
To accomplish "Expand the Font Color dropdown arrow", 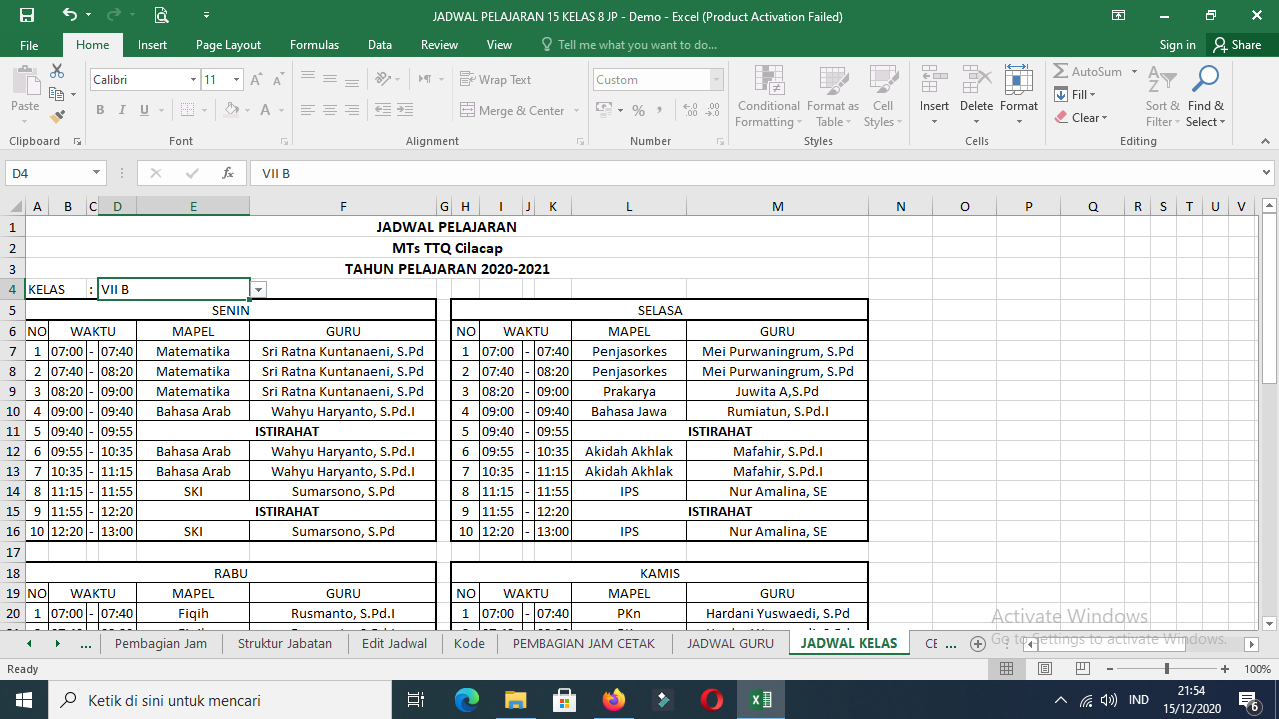I will tap(281, 110).
